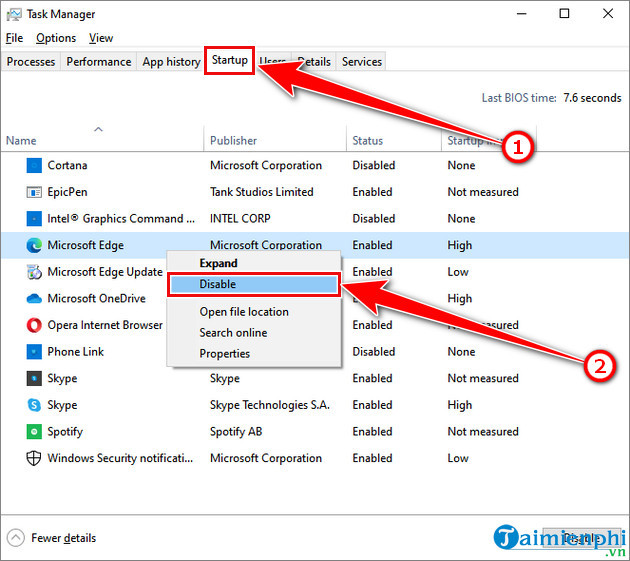Click the Cortana app icon

(x=33, y=165)
